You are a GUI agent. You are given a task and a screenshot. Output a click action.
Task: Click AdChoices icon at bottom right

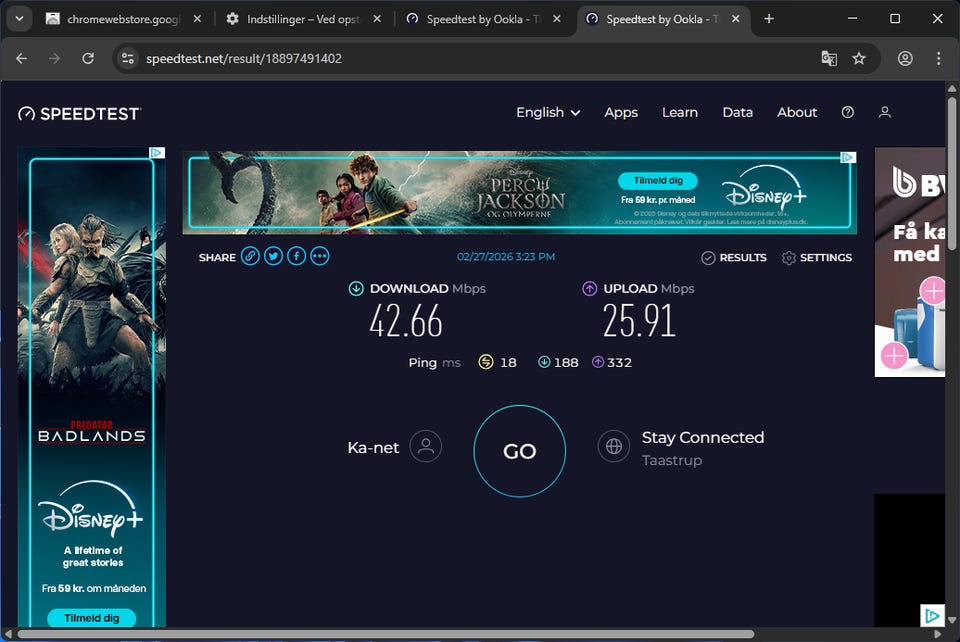(x=932, y=615)
